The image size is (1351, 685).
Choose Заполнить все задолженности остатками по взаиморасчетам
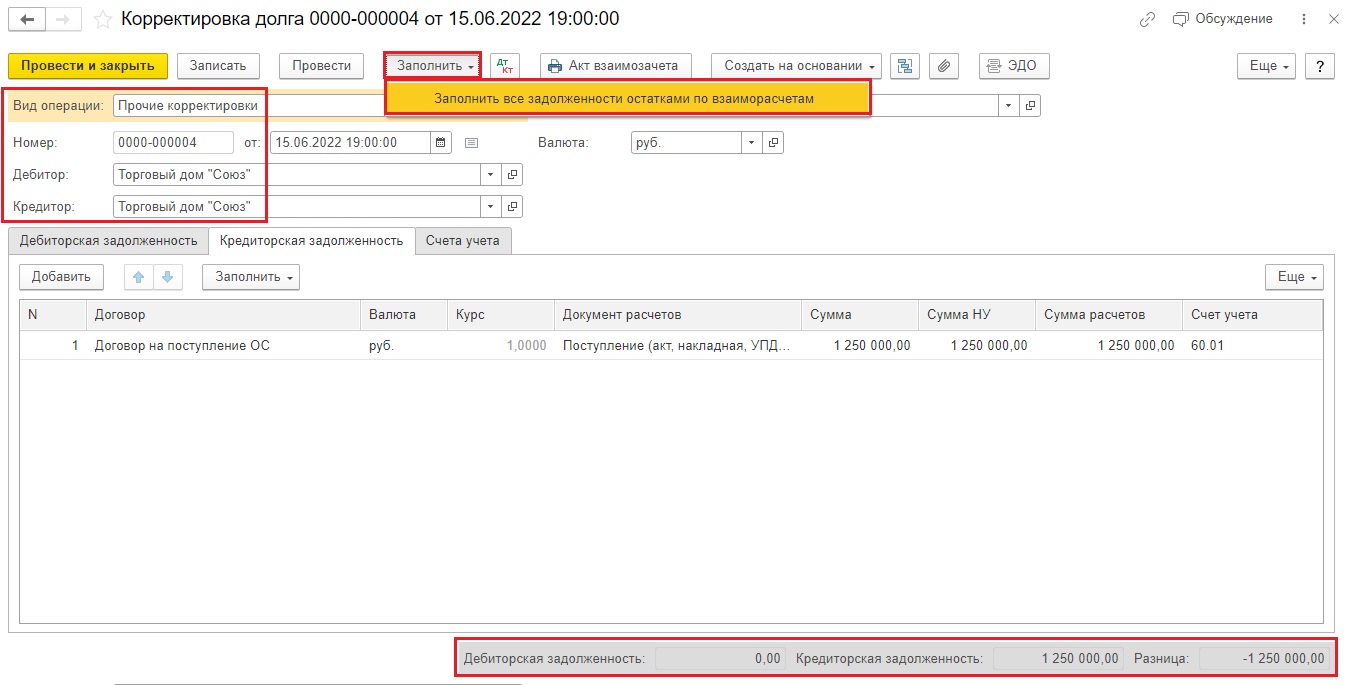click(628, 99)
